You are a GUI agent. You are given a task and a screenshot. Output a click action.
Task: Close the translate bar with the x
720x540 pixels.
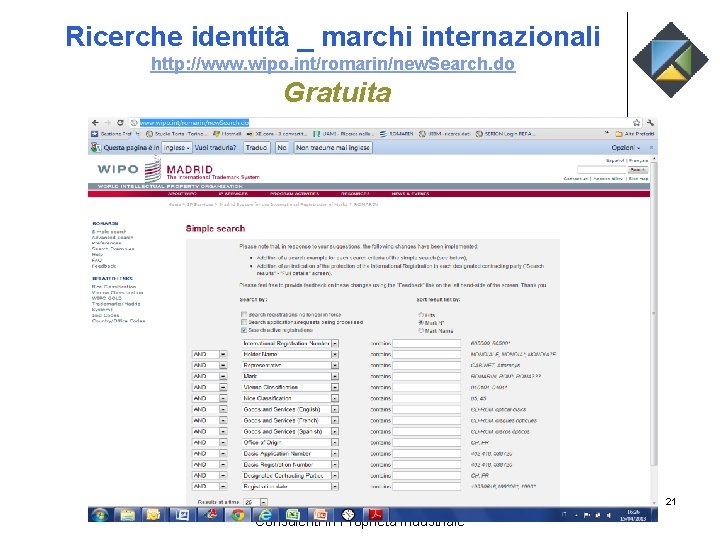pyautogui.click(x=651, y=148)
